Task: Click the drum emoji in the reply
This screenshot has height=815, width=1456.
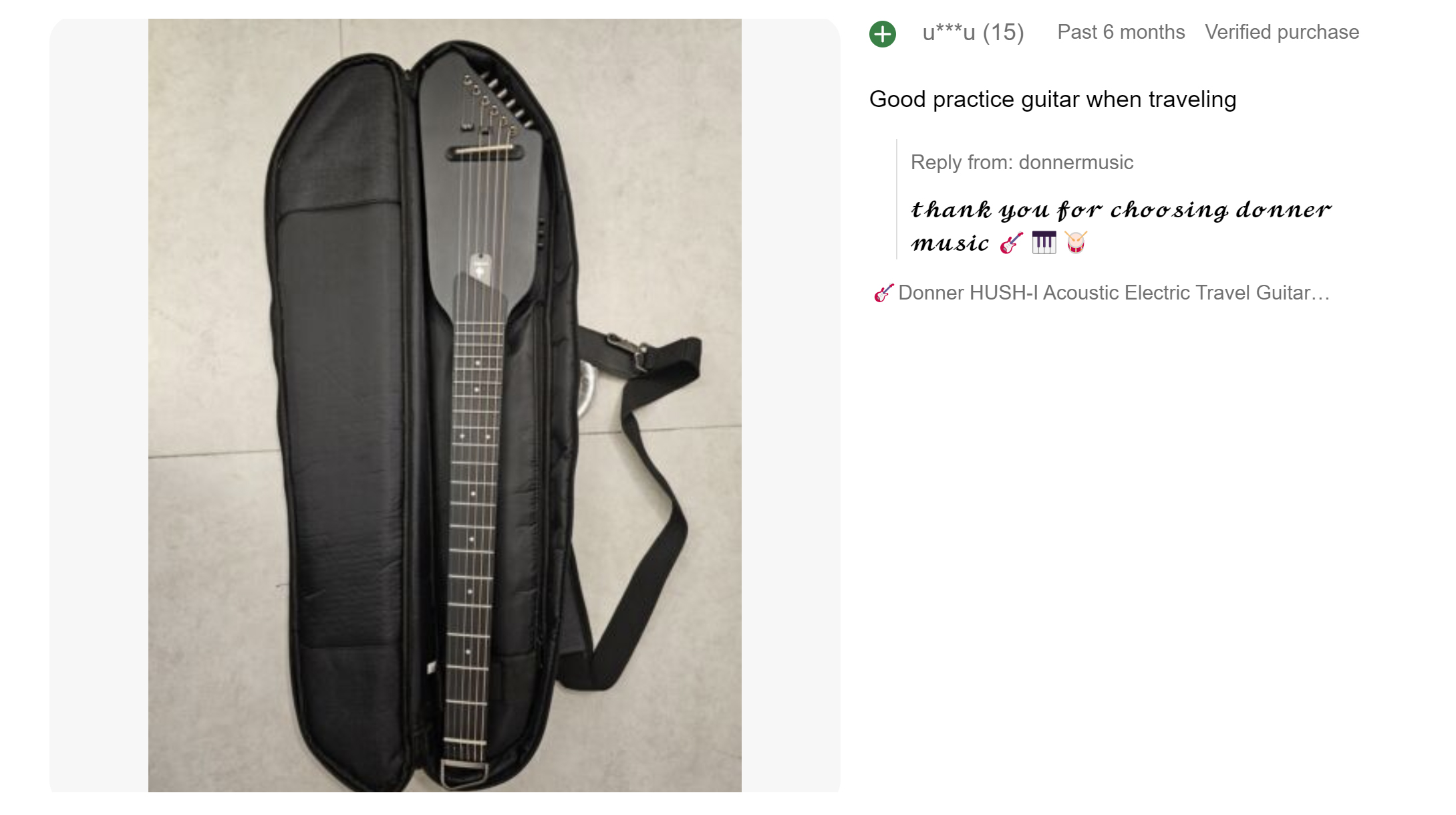Action: pos(1076,242)
